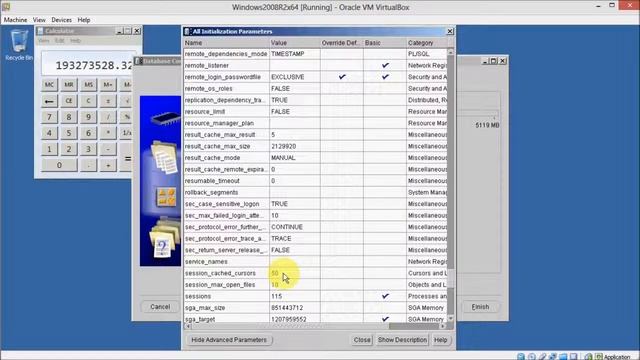The image size is (640, 360).
Task: Click the vertical scrollbar down arrow
Action: click(x=451, y=318)
